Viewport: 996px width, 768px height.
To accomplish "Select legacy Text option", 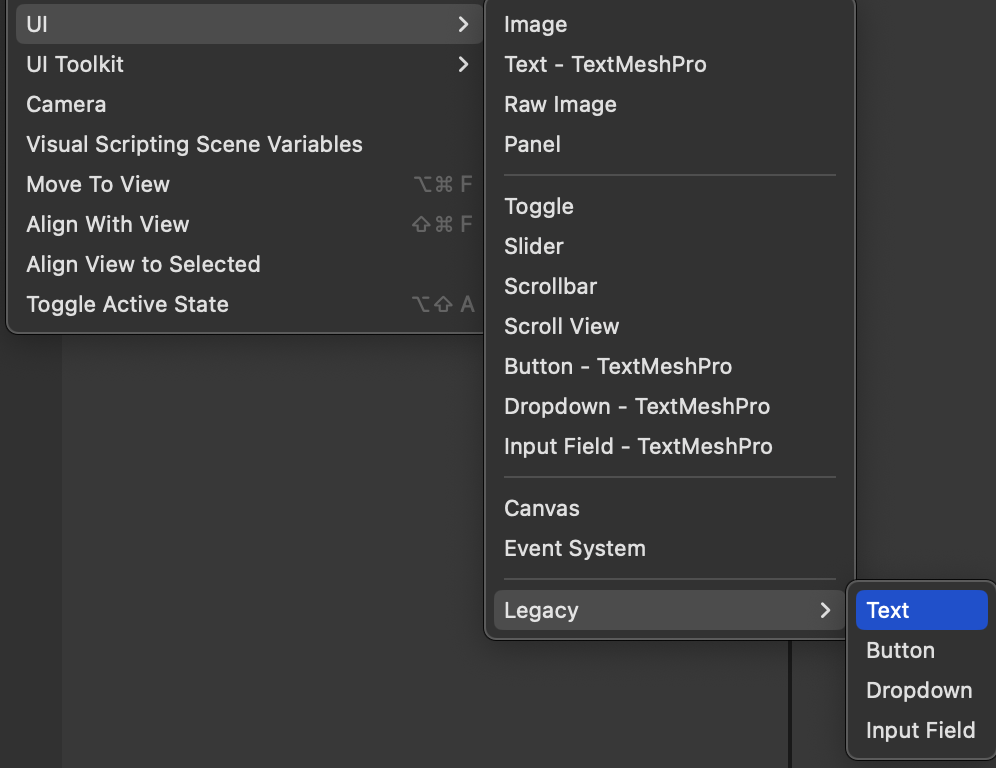I will [920, 610].
